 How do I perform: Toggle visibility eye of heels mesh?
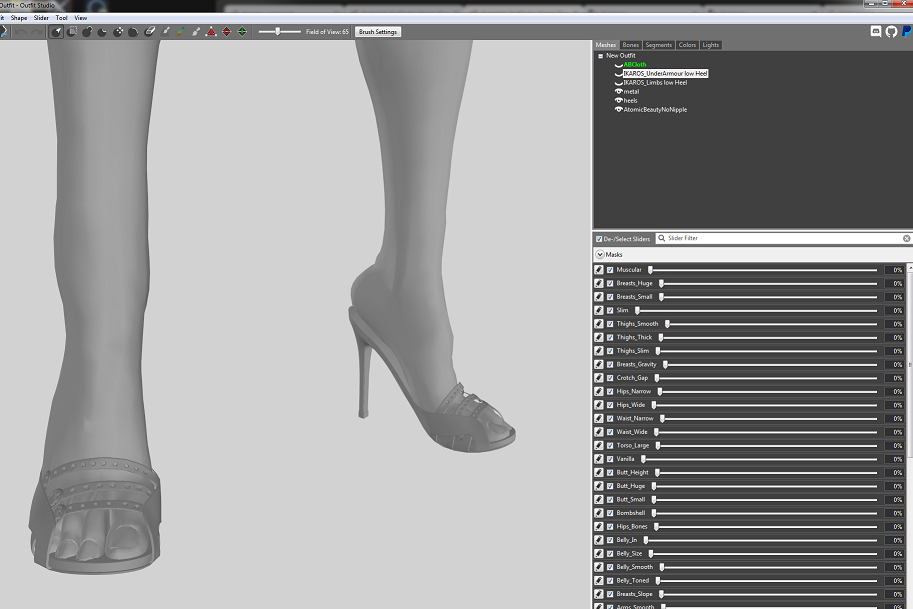(618, 100)
